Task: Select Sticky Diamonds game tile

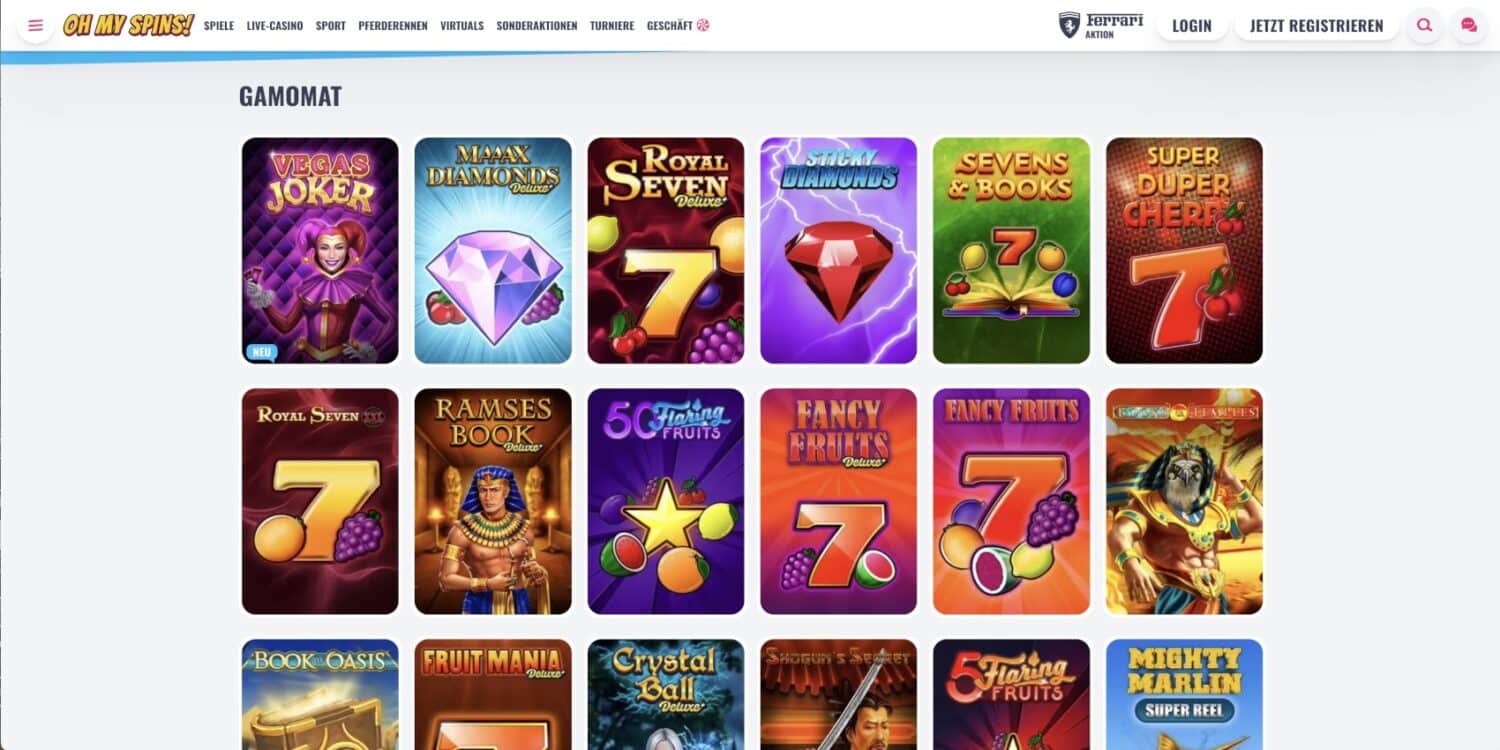Action: coord(839,250)
